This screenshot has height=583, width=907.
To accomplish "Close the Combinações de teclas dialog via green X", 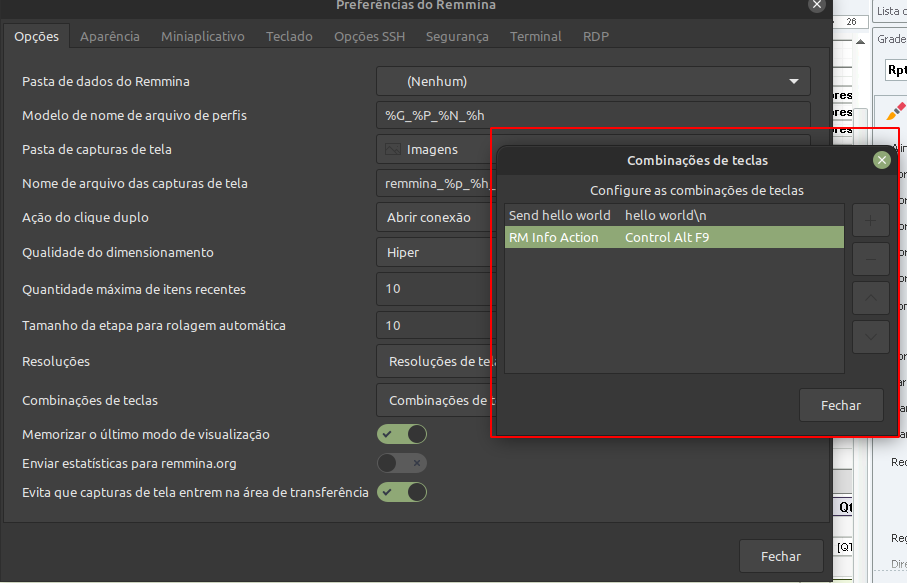I will pyautogui.click(x=881, y=160).
